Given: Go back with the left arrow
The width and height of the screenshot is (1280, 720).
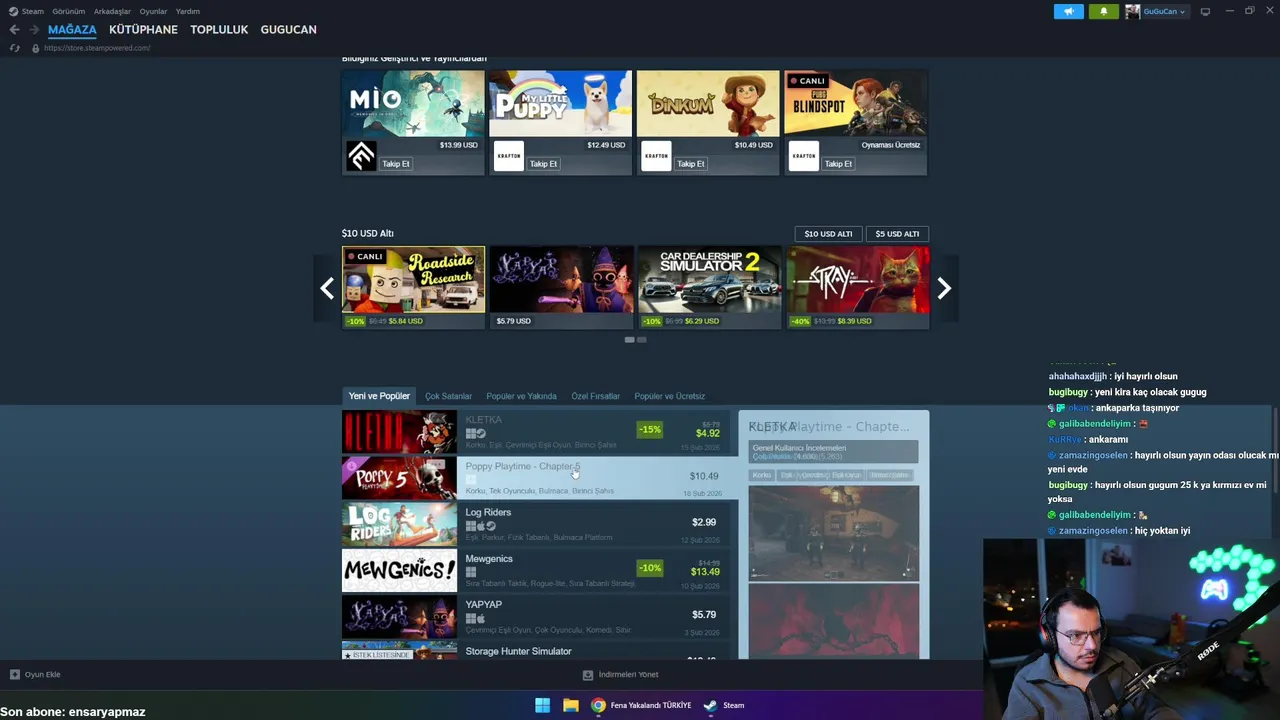Looking at the screenshot, I should coord(14,30).
